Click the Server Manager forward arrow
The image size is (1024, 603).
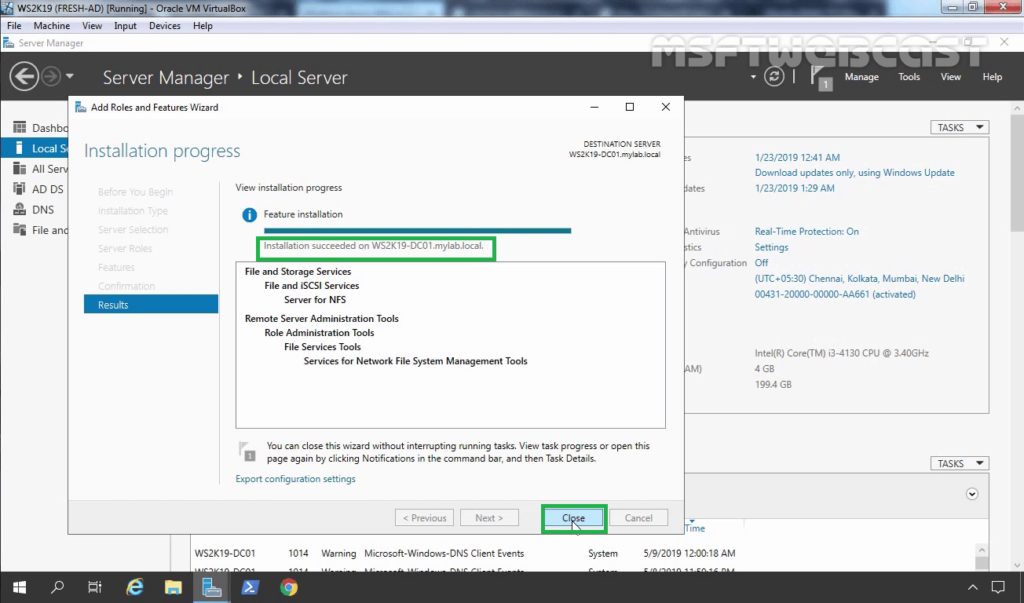[51, 77]
